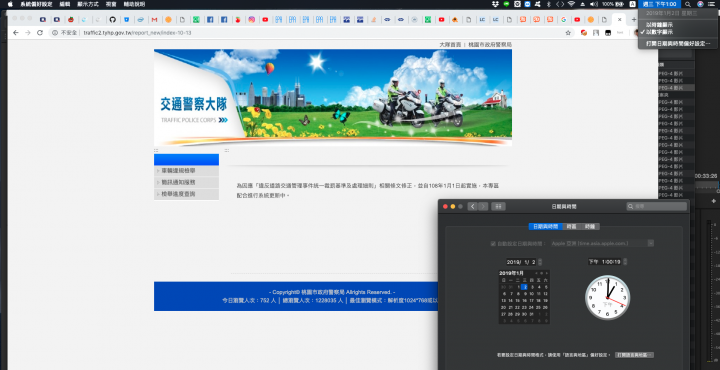The image size is (720, 370).
Task: Open the Google browser tab
Action: [x=563, y=20]
